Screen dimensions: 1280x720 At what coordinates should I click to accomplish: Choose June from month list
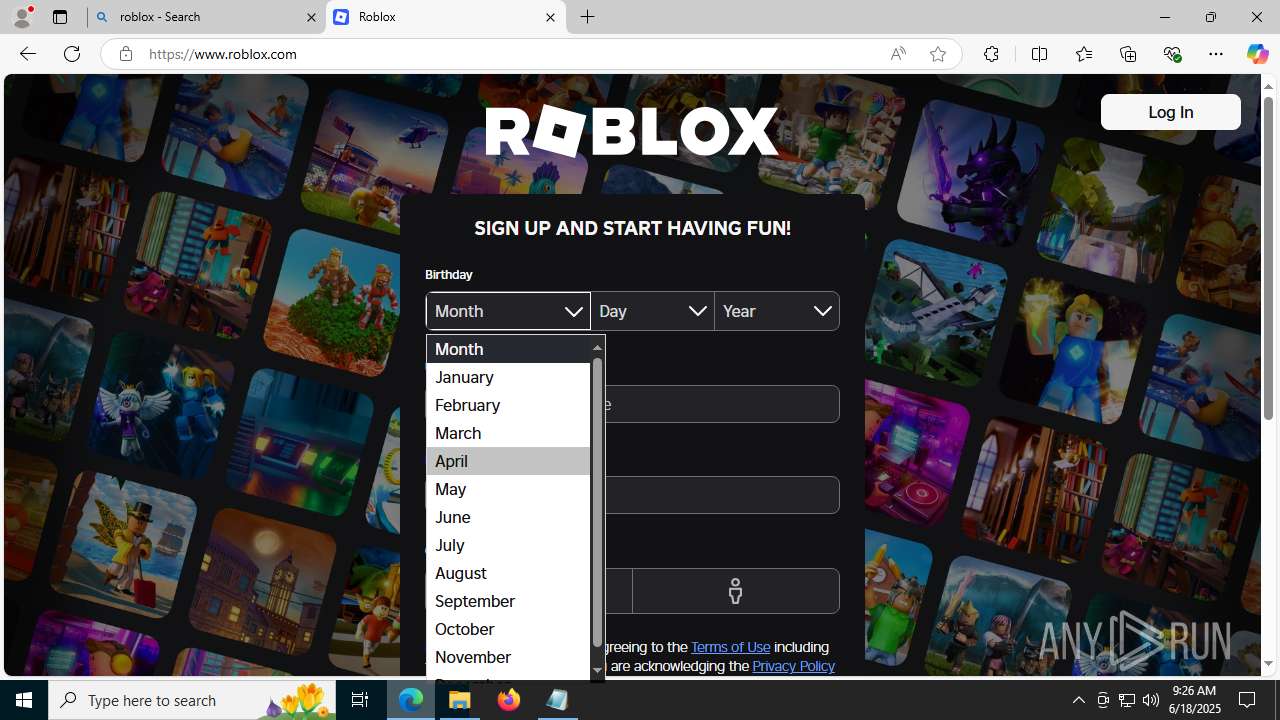(508, 517)
